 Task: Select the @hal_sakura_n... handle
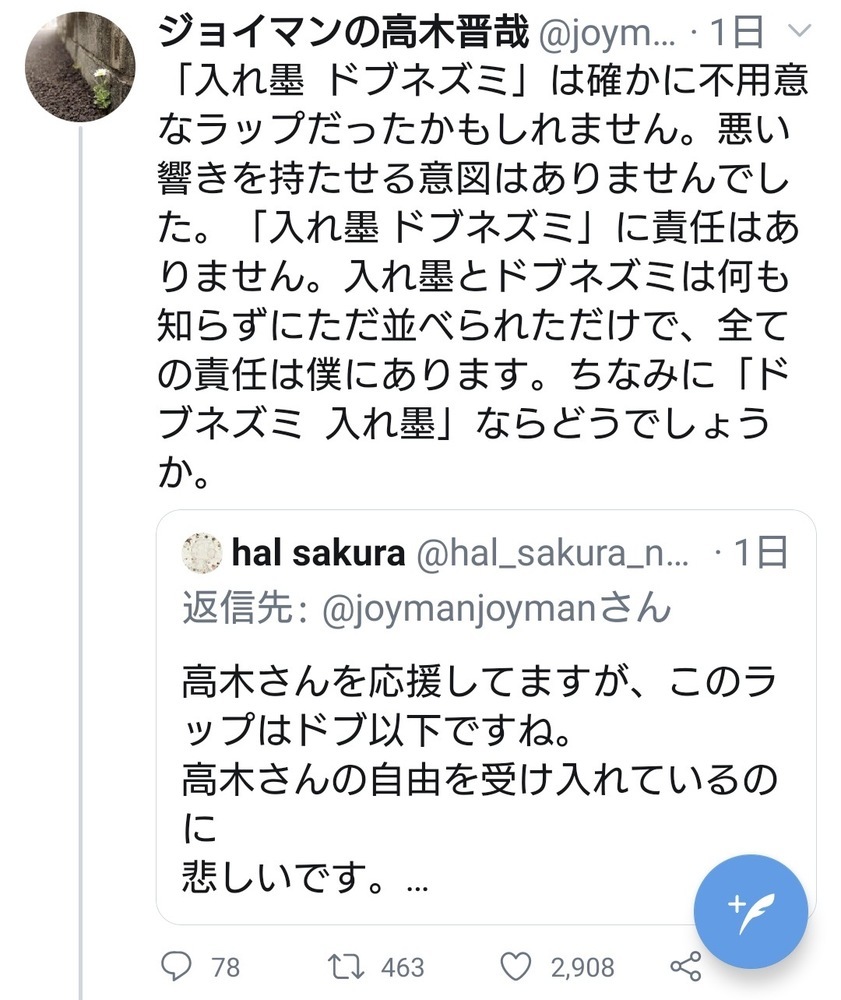point(551,553)
